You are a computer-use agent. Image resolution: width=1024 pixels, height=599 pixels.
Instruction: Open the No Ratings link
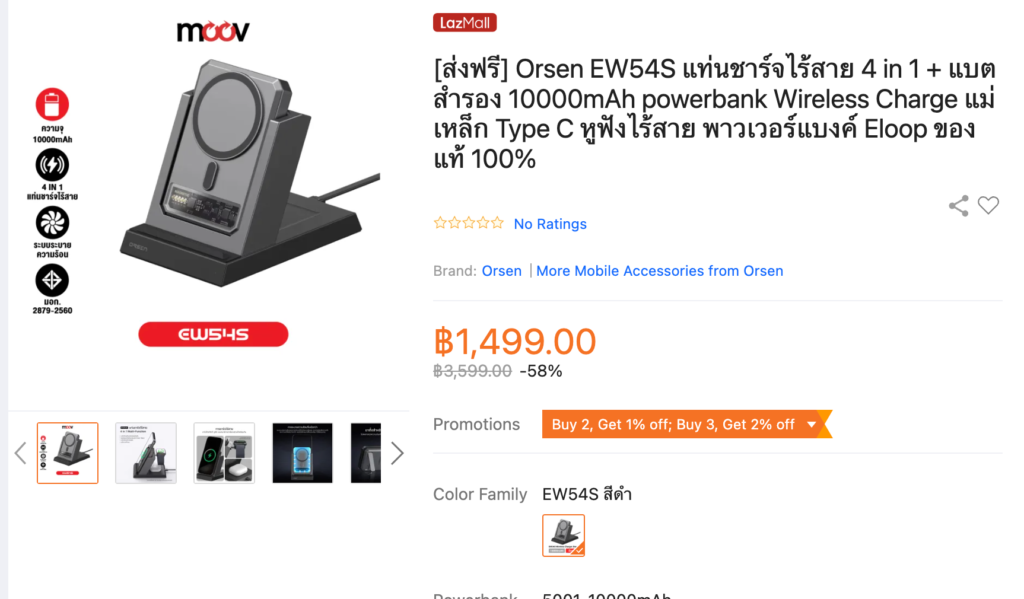tap(550, 224)
